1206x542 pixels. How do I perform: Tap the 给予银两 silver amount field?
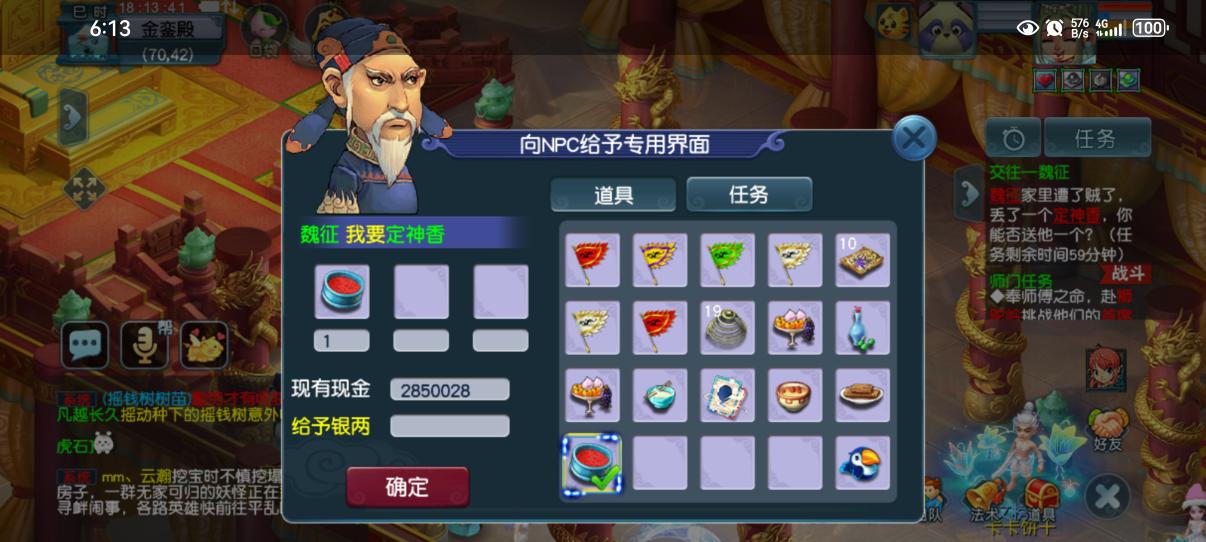pos(450,426)
